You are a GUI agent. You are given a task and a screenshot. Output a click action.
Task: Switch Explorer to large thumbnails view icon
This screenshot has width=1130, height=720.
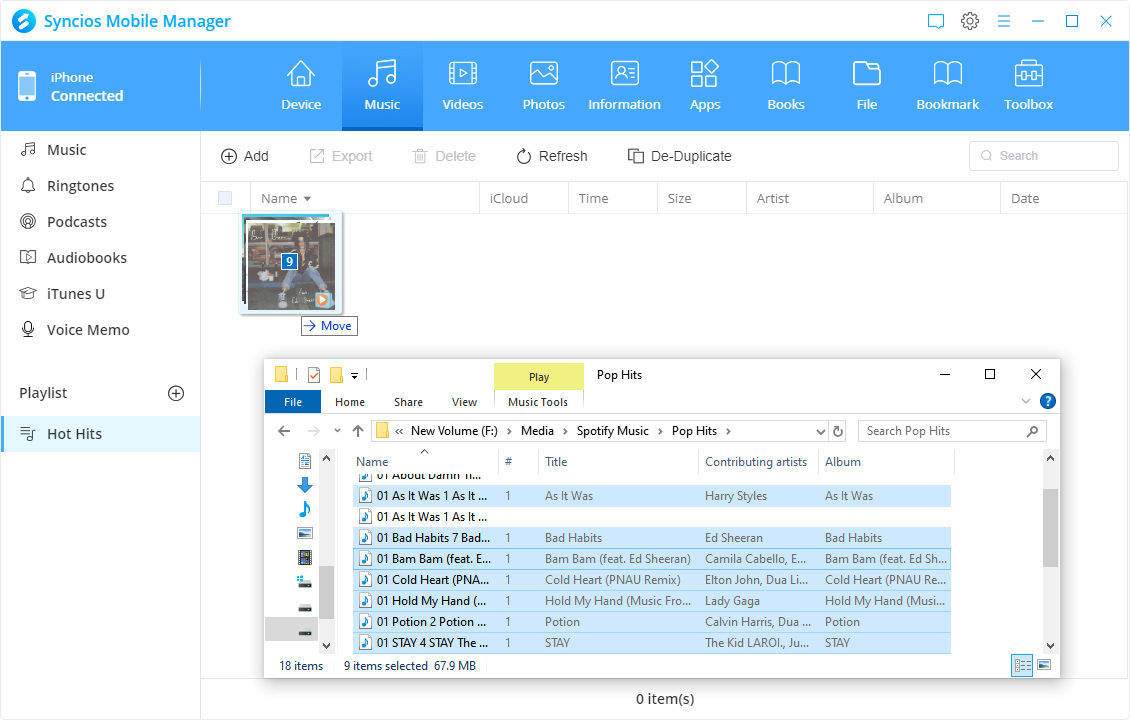pyautogui.click(x=1044, y=665)
